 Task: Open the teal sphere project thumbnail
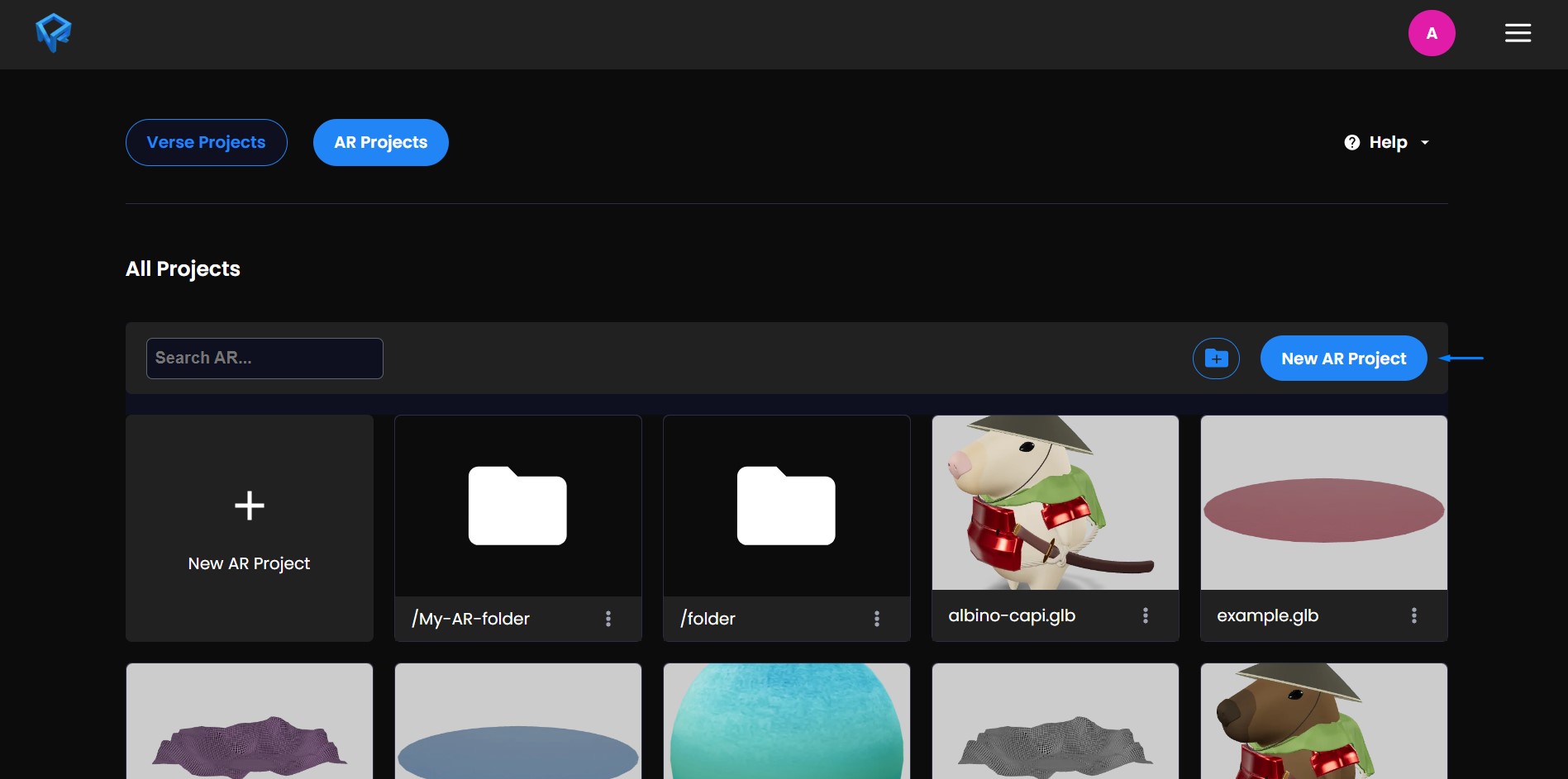pos(787,721)
